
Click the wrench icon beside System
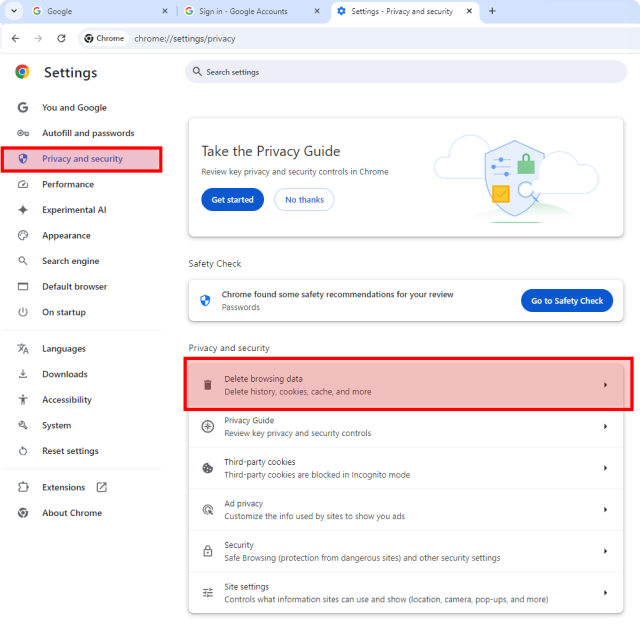tap(23, 425)
